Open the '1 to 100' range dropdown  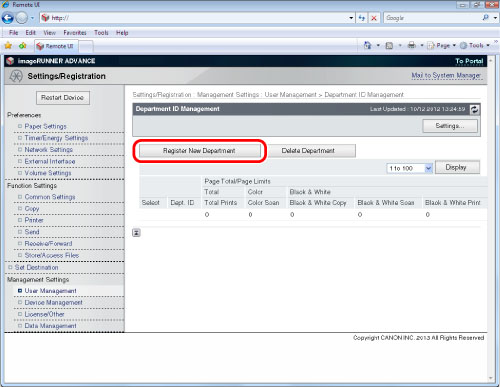click(410, 168)
